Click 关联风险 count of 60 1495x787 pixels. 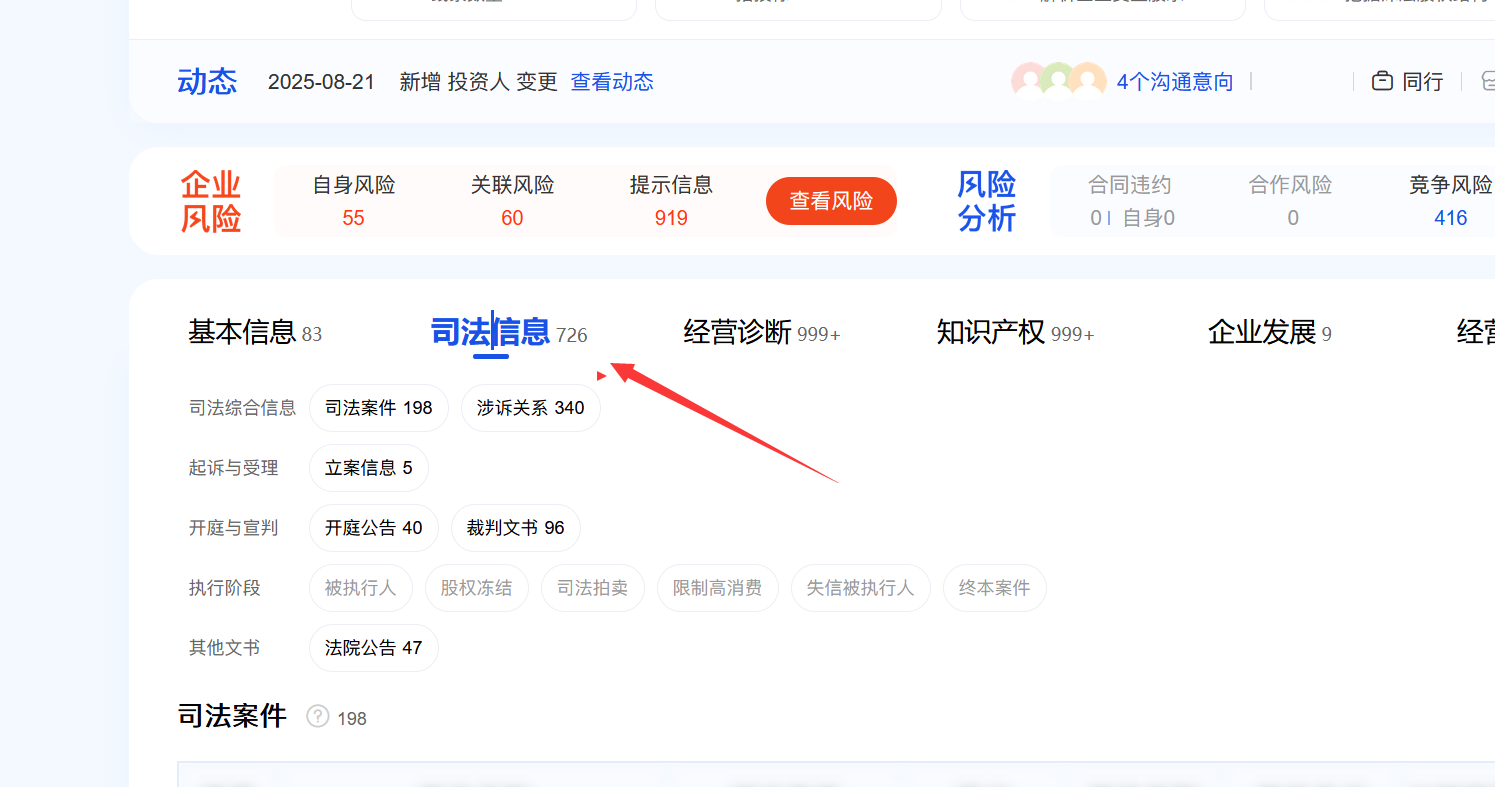[512, 218]
